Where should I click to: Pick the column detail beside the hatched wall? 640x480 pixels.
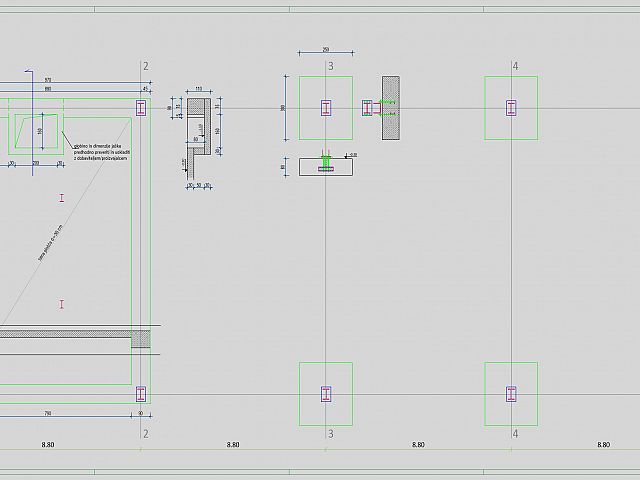coord(371,108)
